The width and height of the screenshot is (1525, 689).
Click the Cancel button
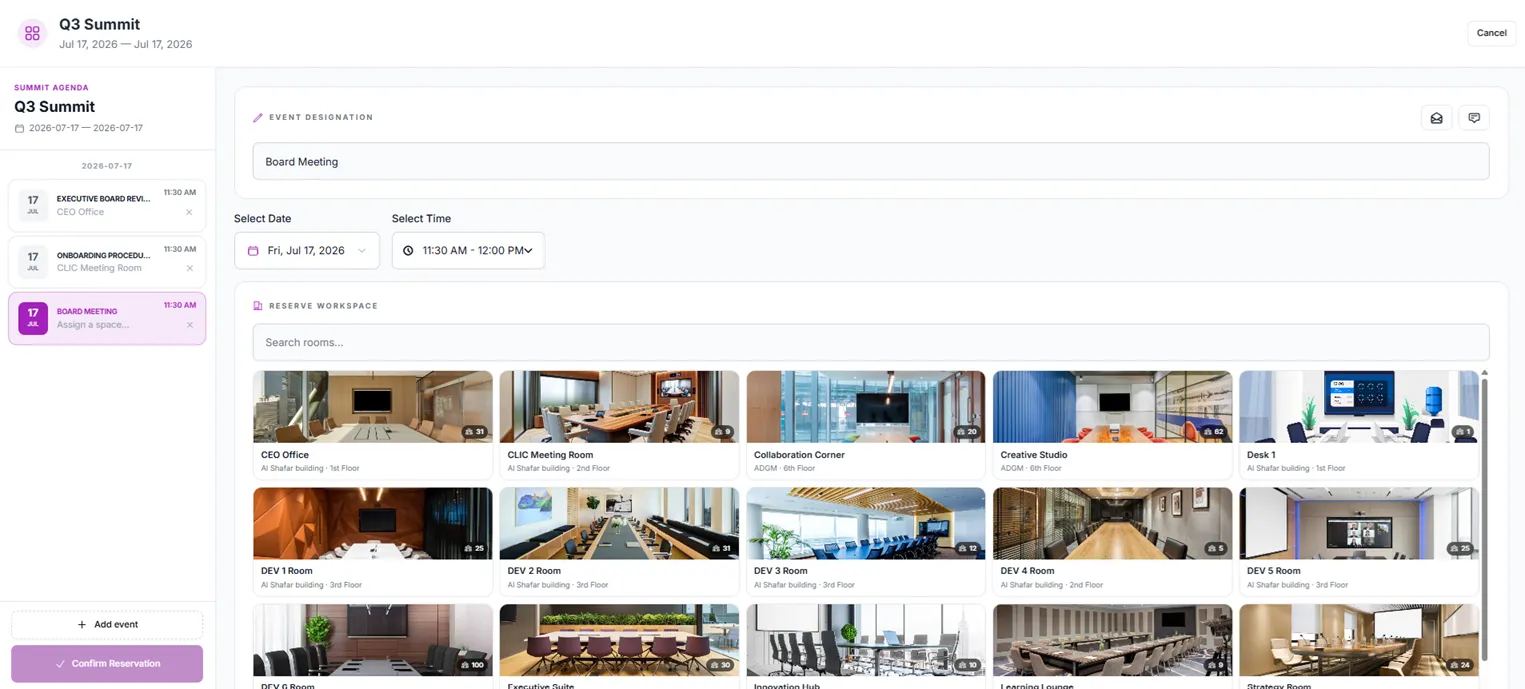coord(1491,33)
